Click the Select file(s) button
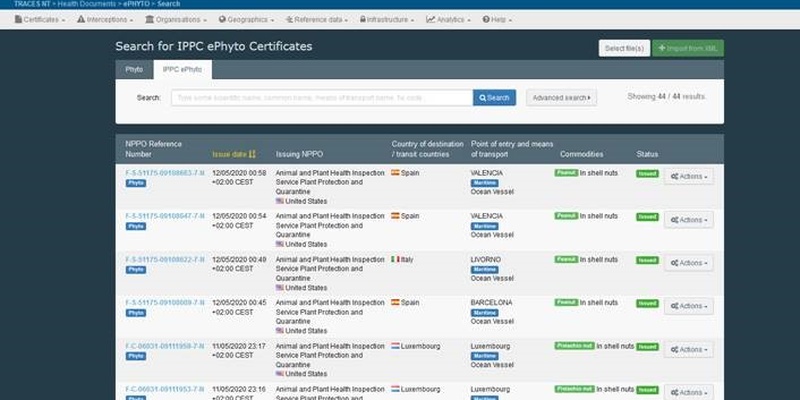Viewport: 800px width, 400px height. [x=624, y=48]
